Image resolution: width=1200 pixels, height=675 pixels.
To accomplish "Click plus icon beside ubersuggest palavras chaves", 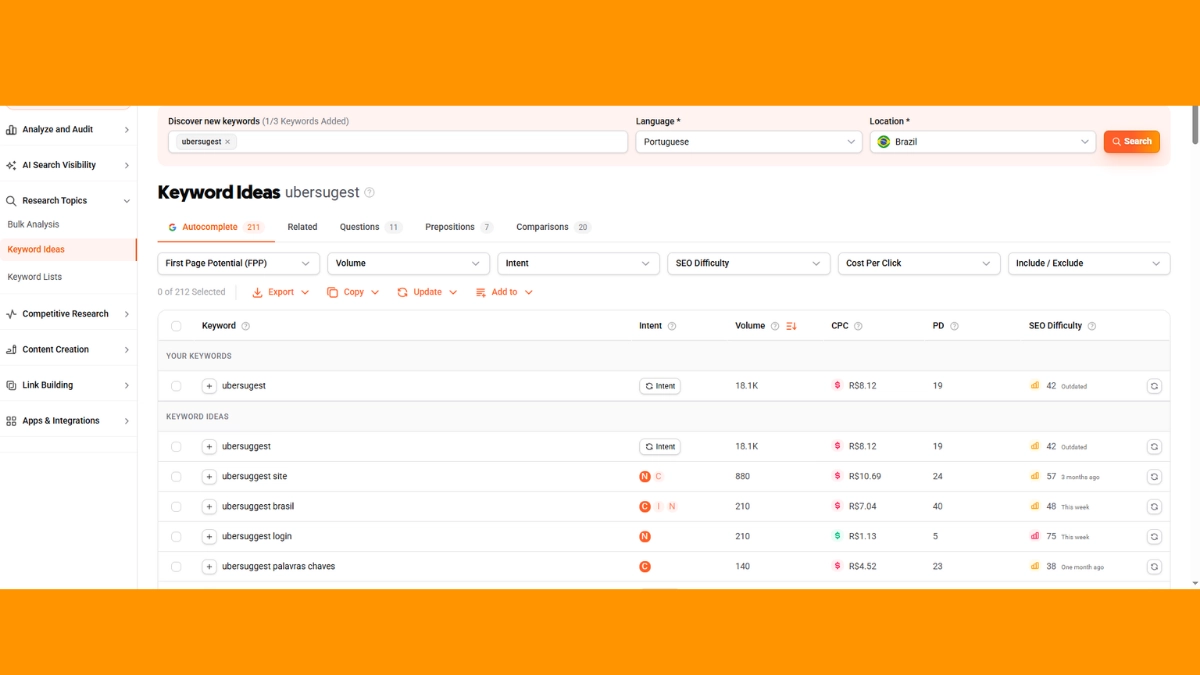I will pyautogui.click(x=209, y=567).
